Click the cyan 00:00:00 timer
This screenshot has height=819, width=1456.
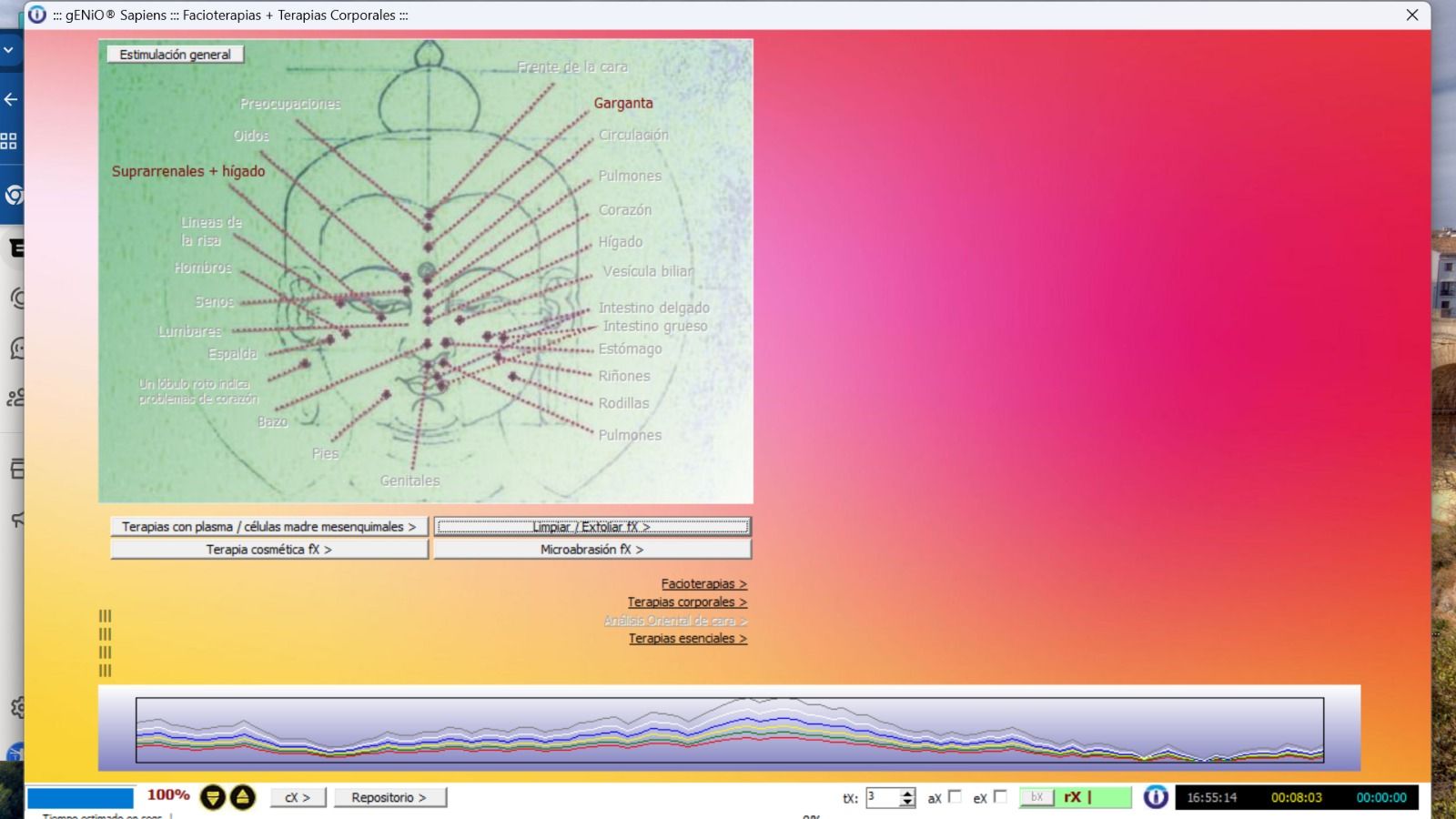pos(1381,797)
